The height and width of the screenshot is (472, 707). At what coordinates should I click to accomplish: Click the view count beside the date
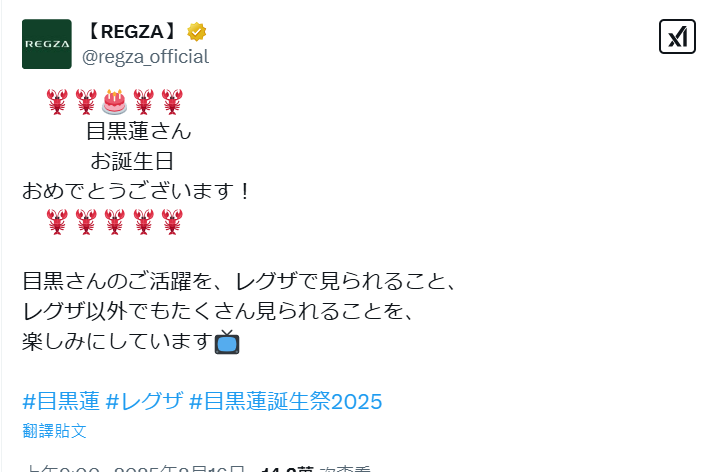pyautogui.click(x=316, y=468)
